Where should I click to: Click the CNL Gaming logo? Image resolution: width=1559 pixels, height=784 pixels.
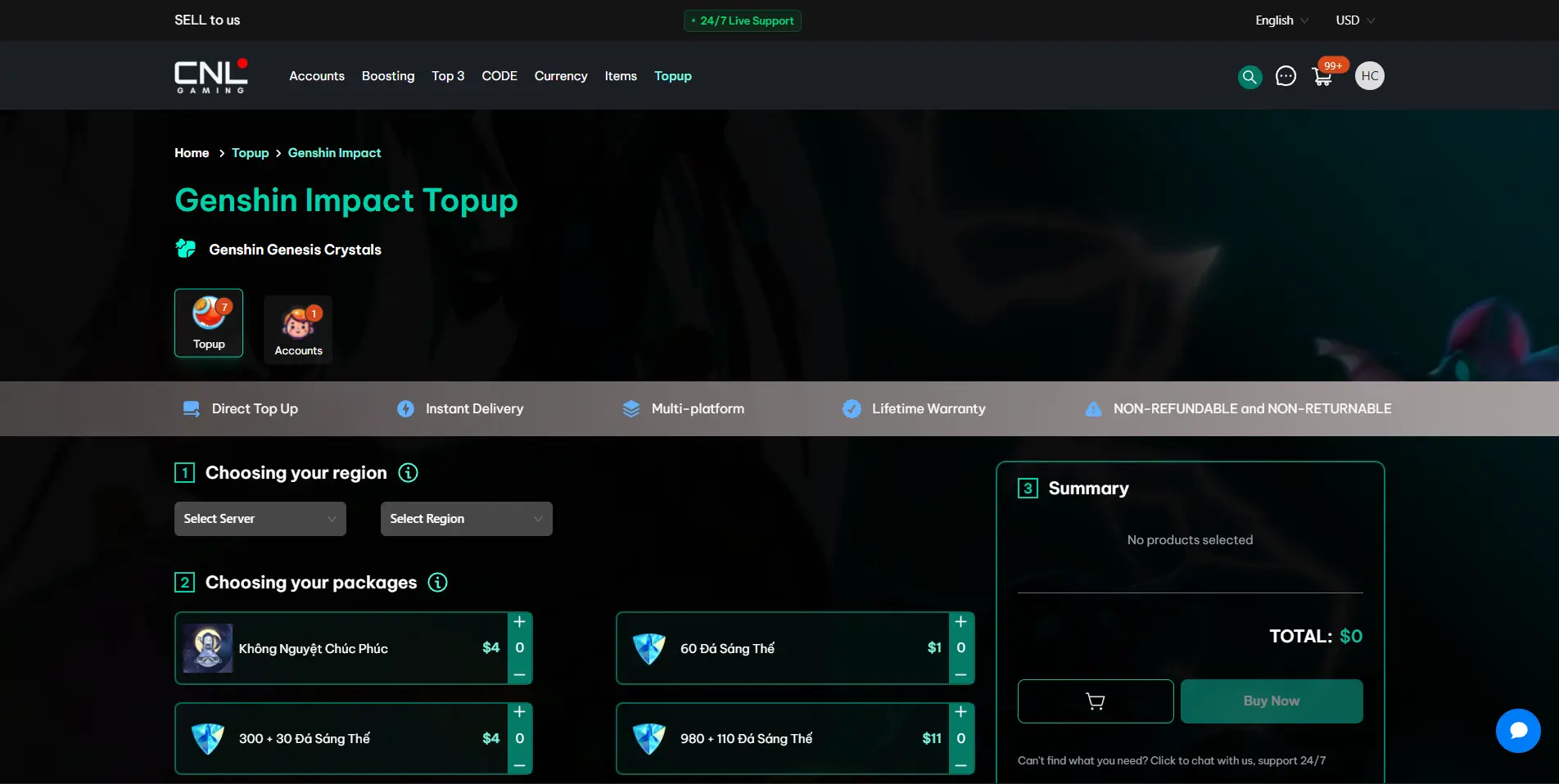[x=210, y=76]
